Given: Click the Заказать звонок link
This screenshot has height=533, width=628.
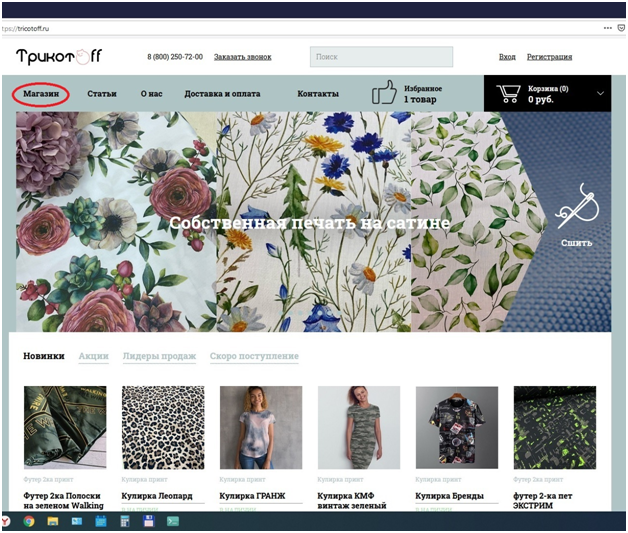Looking at the screenshot, I should [243, 57].
